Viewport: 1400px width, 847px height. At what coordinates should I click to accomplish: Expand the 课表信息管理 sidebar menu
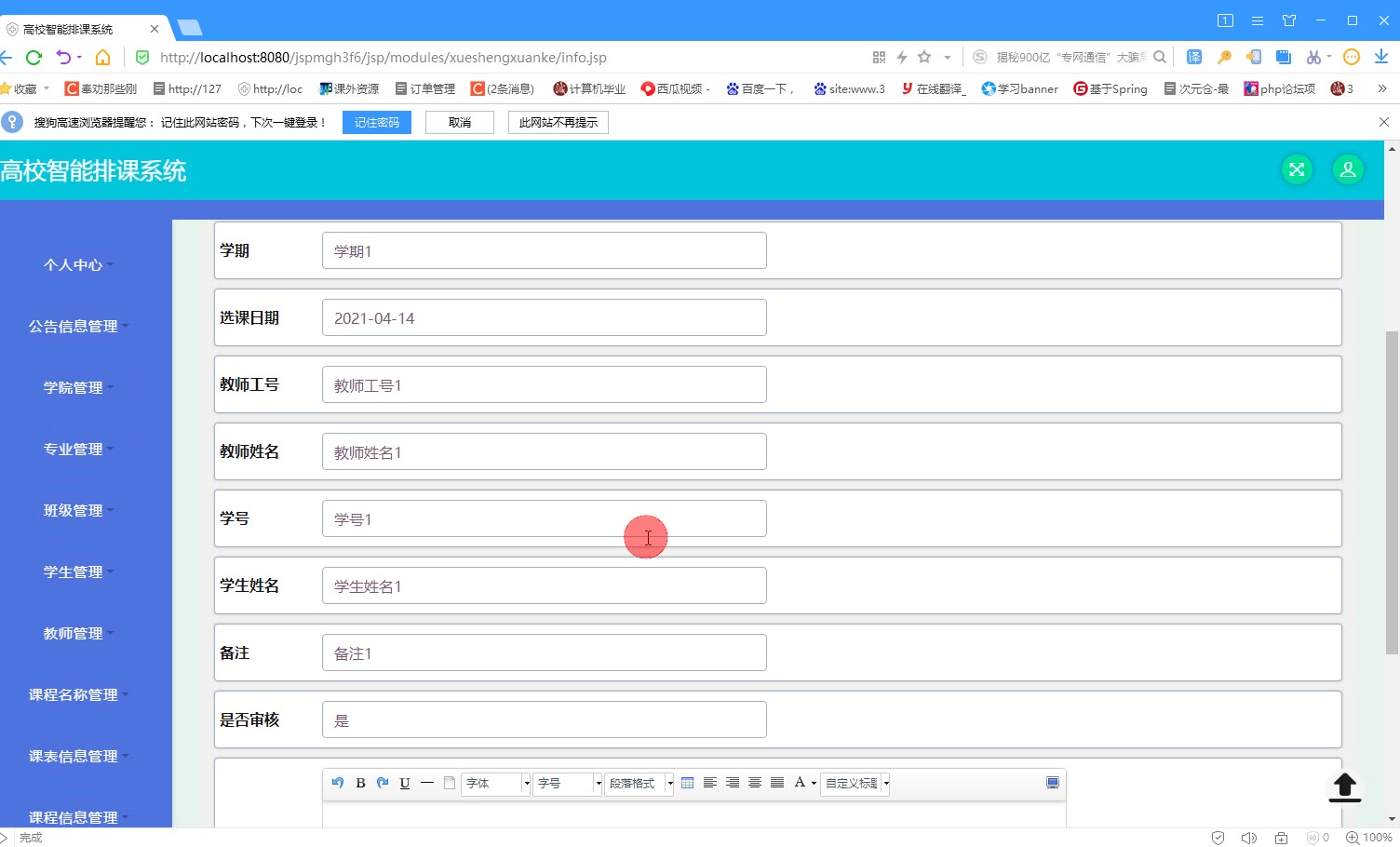[78, 756]
